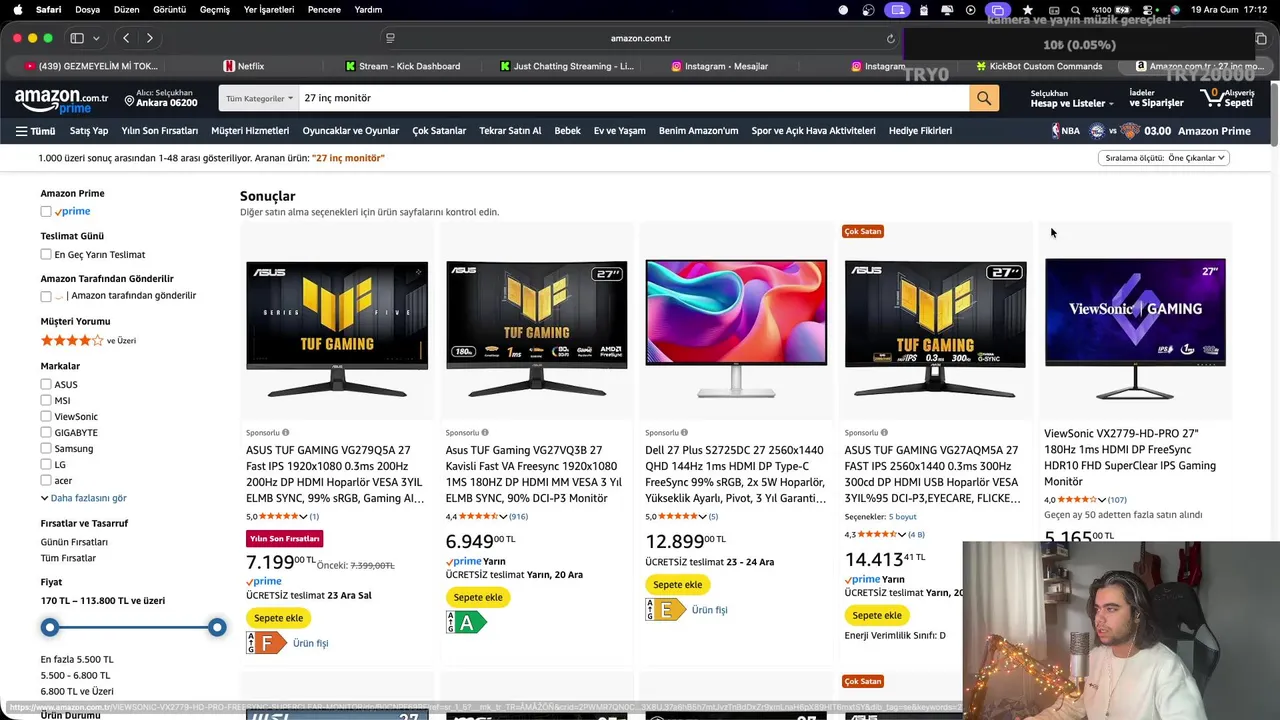Click the Safari reader page icon in address bar
The image size is (1280, 720).
click(390, 38)
